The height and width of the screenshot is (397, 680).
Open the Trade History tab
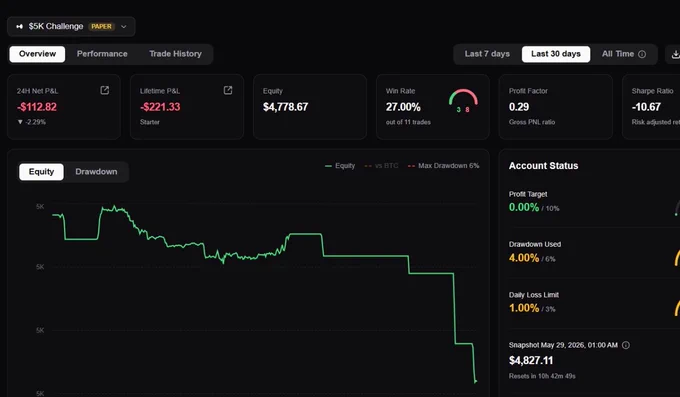[x=175, y=54]
